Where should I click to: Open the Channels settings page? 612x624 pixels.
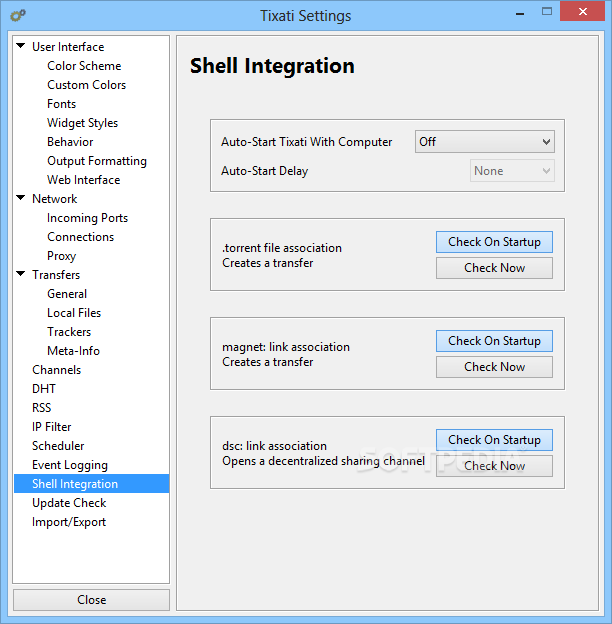click(57, 370)
